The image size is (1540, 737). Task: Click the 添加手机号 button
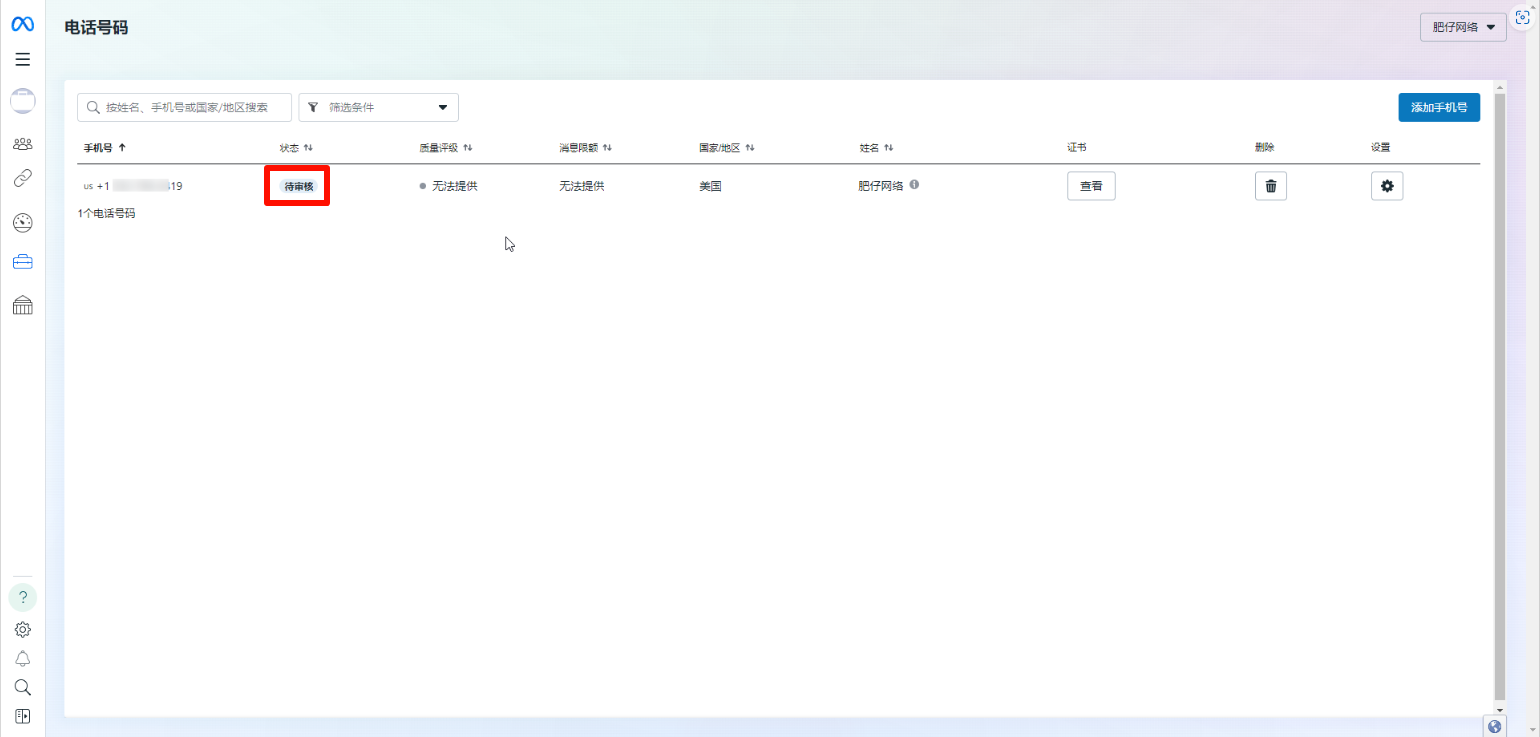[x=1438, y=107]
